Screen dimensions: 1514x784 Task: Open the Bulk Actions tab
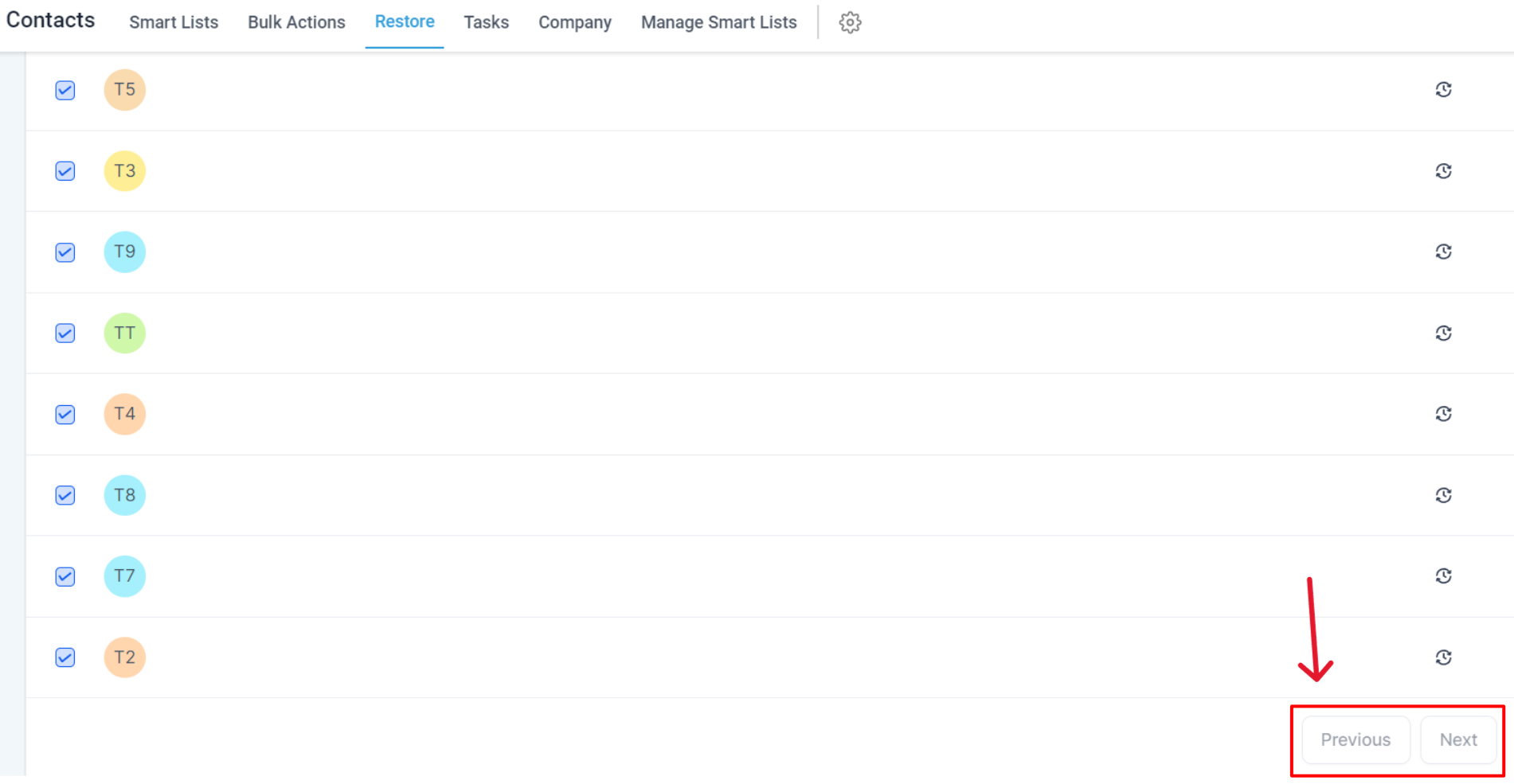(x=296, y=22)
